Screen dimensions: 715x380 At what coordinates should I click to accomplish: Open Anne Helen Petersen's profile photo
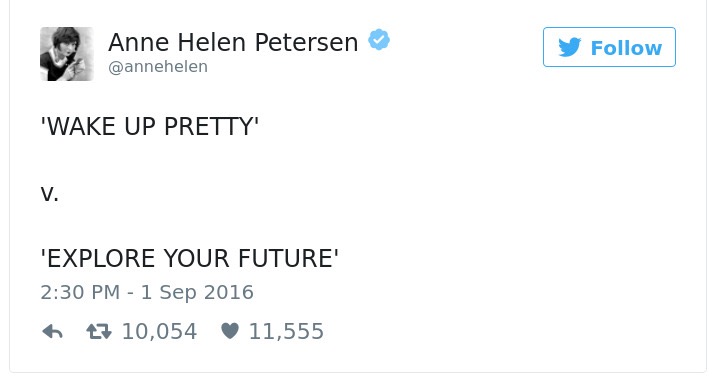tap(67, 54)
